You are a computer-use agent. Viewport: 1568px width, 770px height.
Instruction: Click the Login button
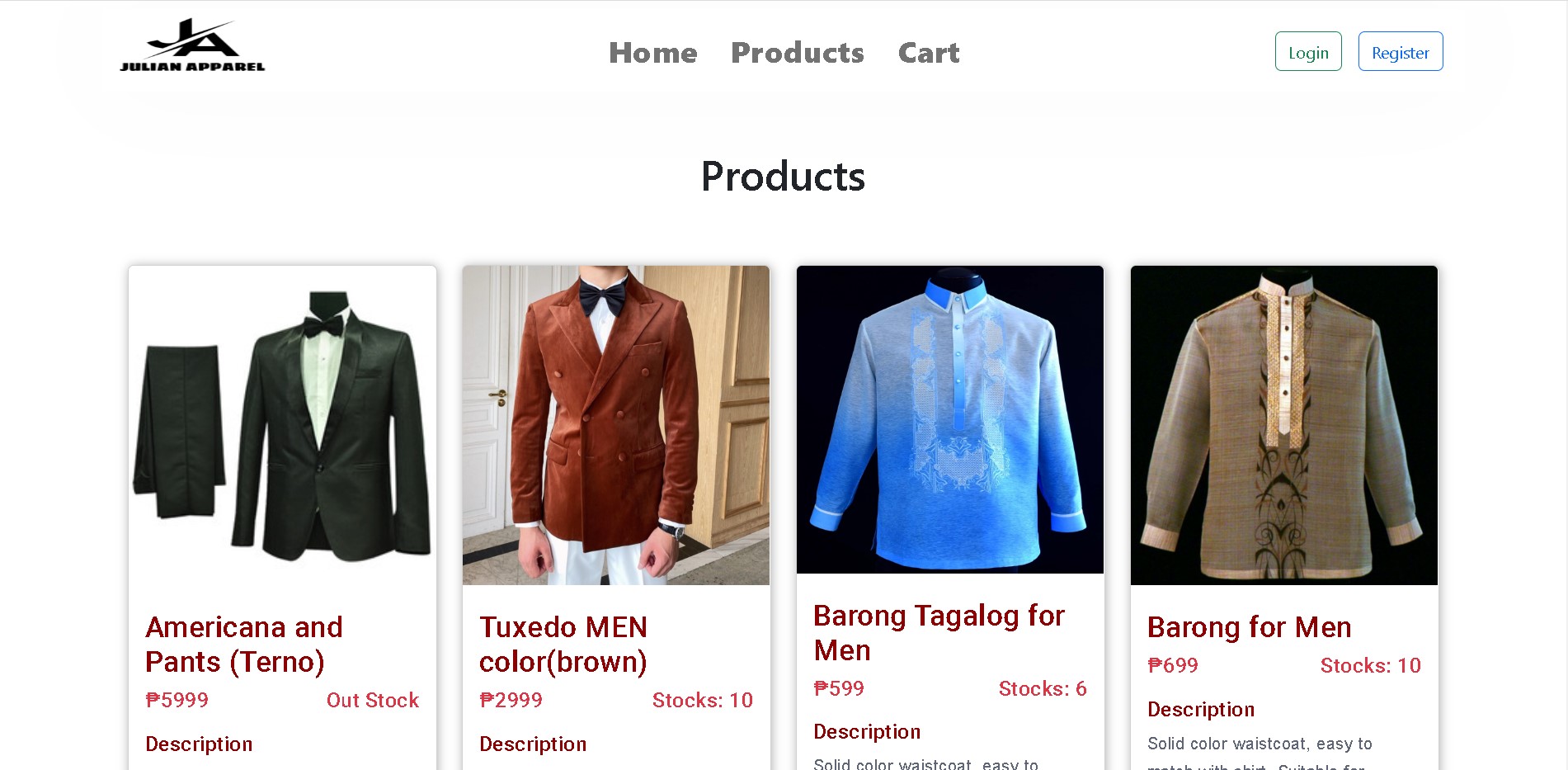(x=1308, y=51)
